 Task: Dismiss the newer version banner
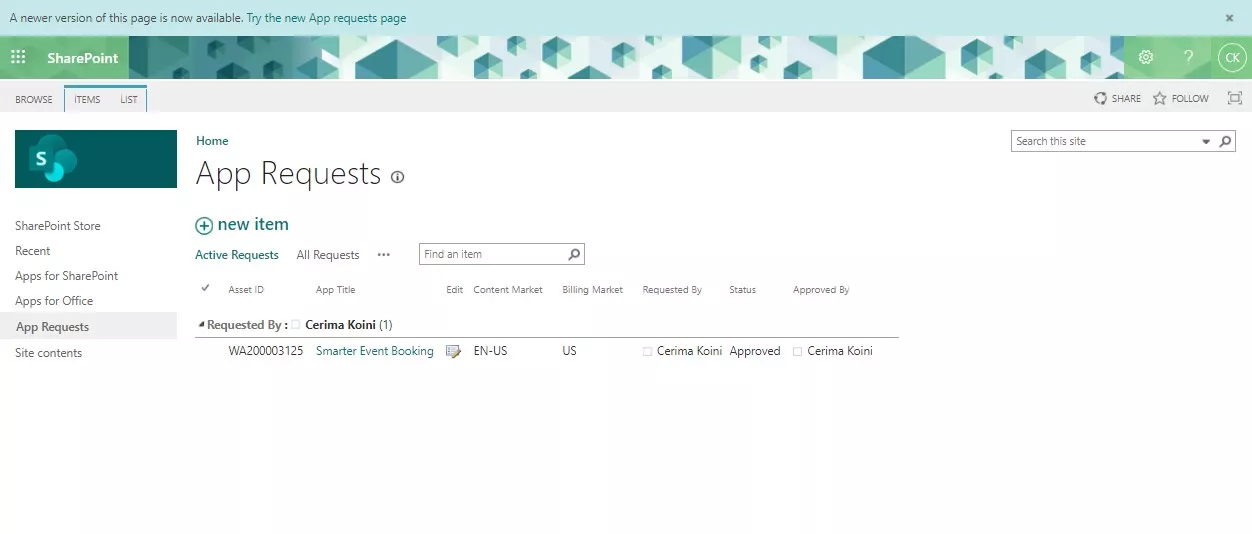[1230, 18]
